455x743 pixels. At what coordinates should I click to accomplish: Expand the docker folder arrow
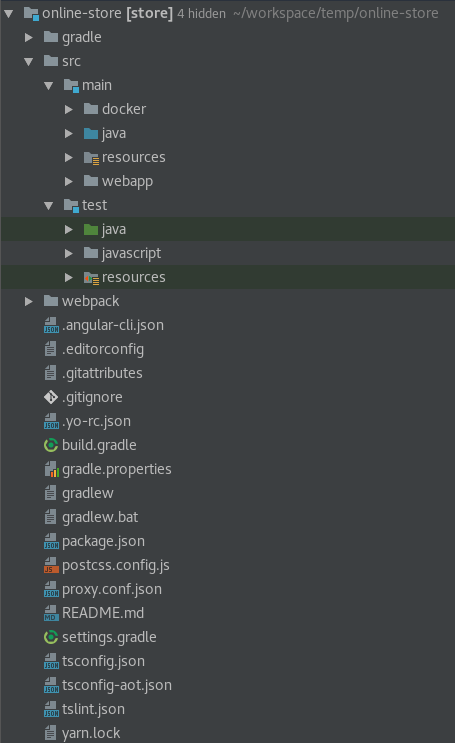point(69,109)
